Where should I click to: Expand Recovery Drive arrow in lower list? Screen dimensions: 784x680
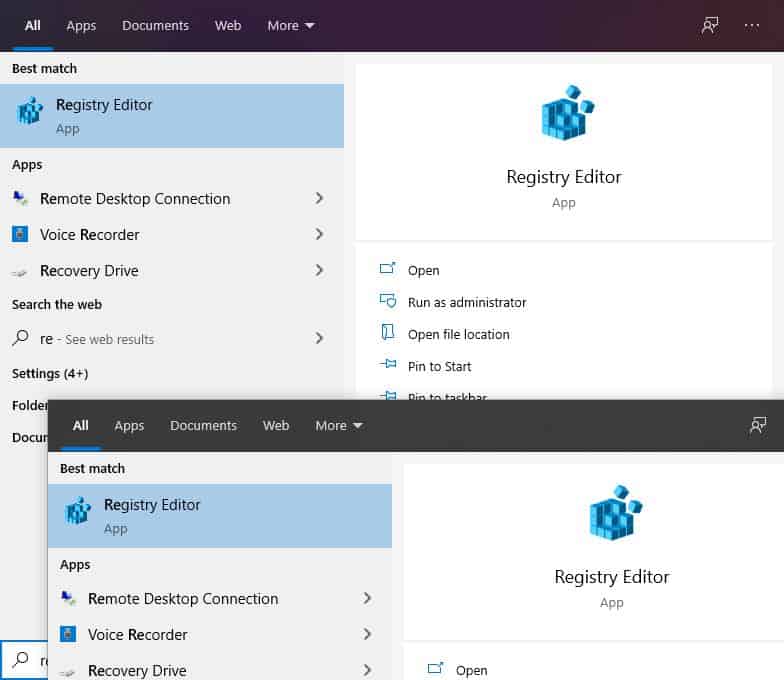pyautogui.click(x=367, y=670)
